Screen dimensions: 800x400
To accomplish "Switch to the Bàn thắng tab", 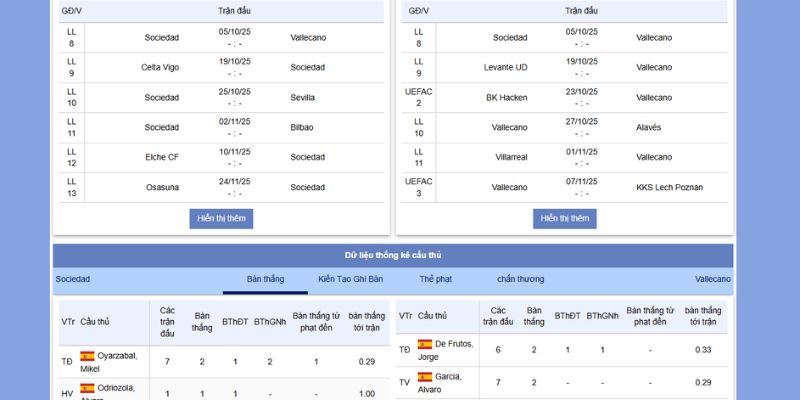I will point(265,279).
